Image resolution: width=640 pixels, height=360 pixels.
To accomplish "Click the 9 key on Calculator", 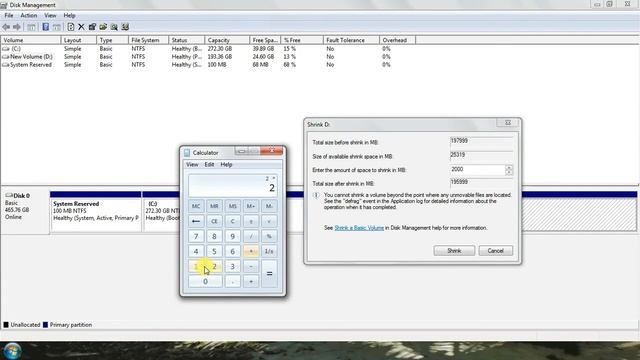I will coord(233,236).
